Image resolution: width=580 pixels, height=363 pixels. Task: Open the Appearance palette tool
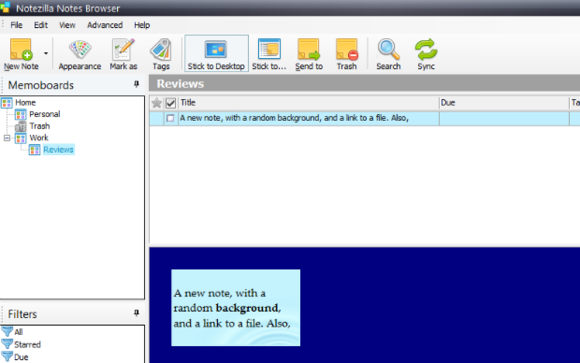[x=80, y=54]
